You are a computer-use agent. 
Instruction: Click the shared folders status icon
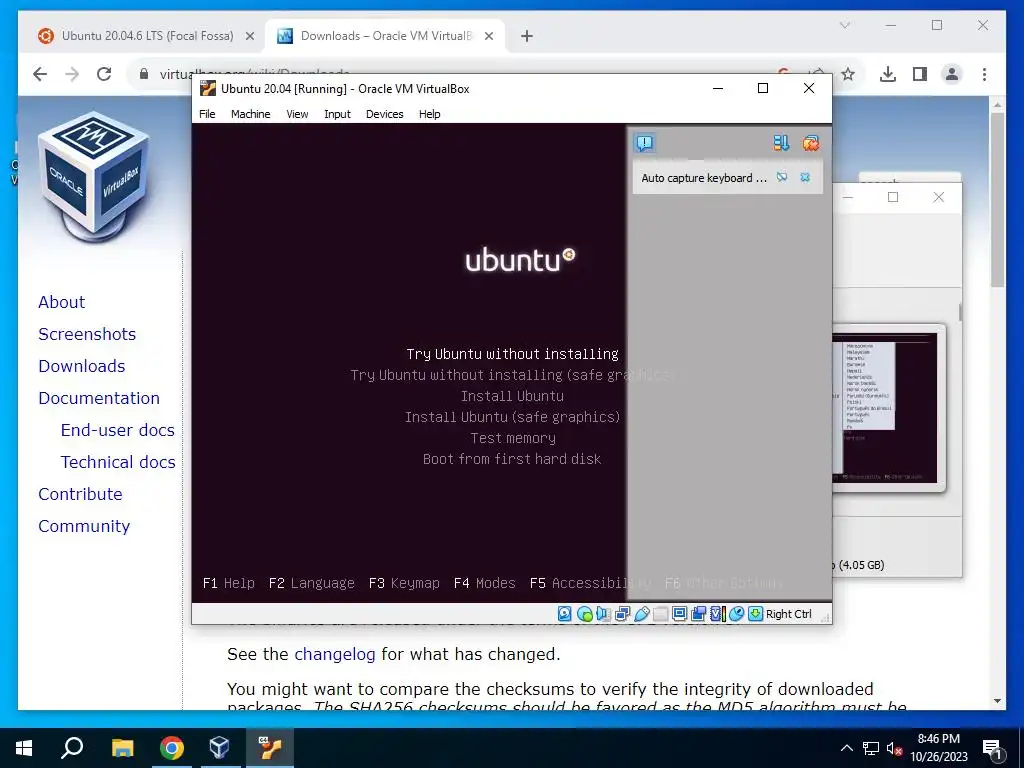click(660, 614)
